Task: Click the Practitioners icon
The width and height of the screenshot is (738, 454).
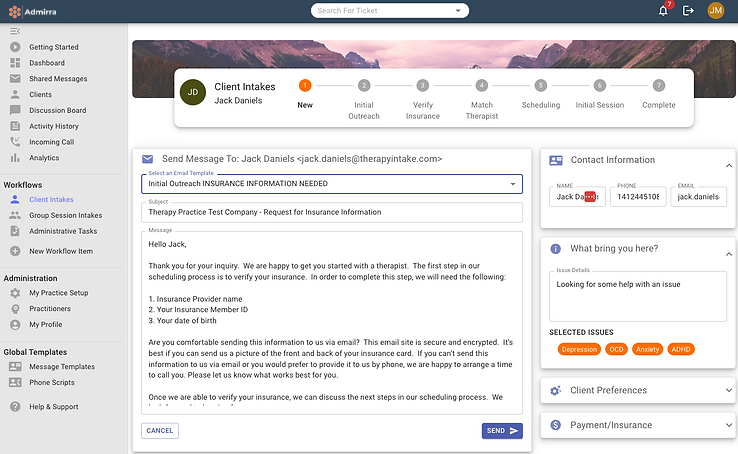Action: pyautogui.click(x=15, y=309)
